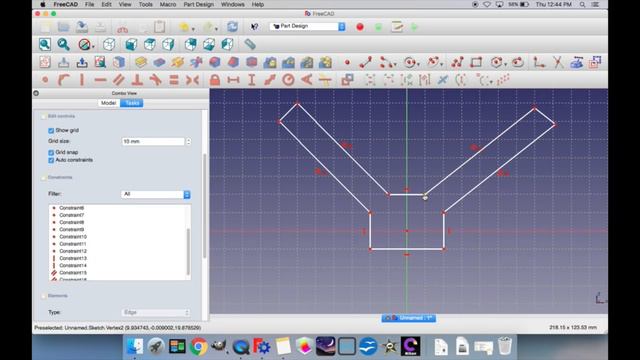The height and width of the screenshot is (360, 640).
Task: Switch to the Tasks tab
Action: pos(132,103)
